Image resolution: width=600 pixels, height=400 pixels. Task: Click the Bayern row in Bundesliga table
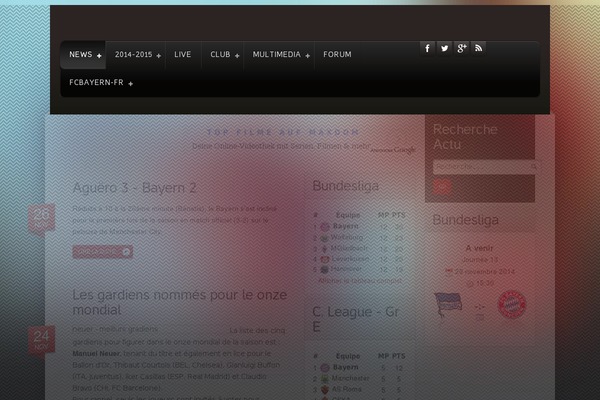(359, 227)
